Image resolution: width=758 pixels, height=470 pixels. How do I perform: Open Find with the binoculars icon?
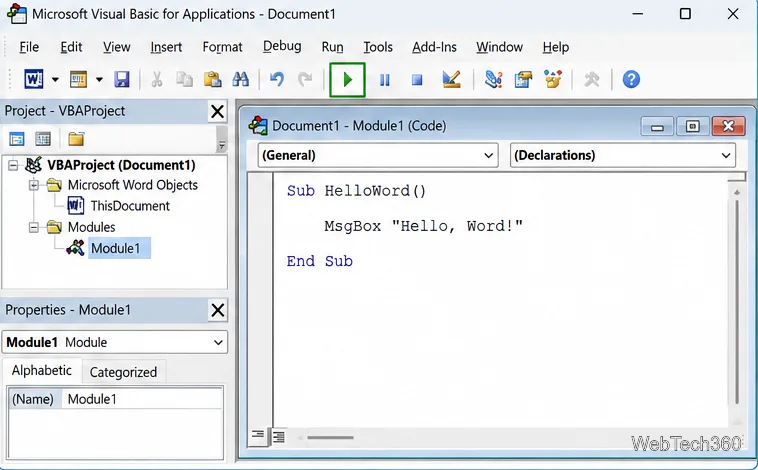click(x=240, y=79)
